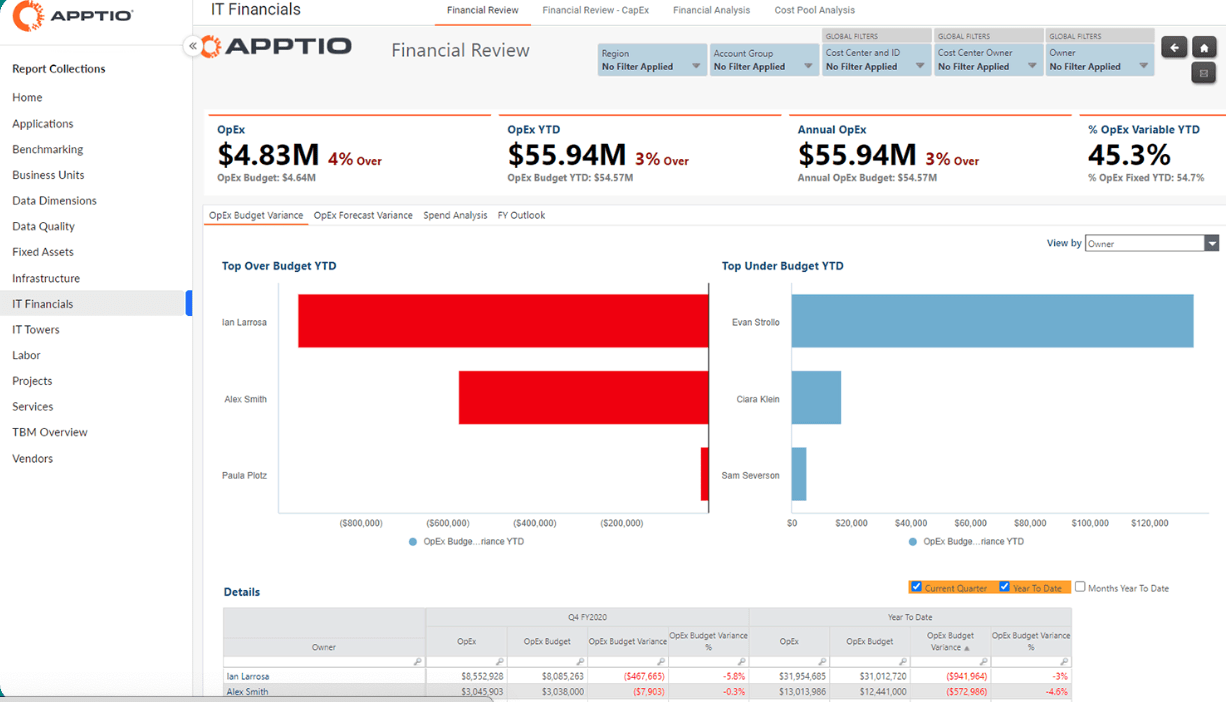The image size is (1226, 702).
Task: Click the home navigation icon
Action: tap(1204, 47)
